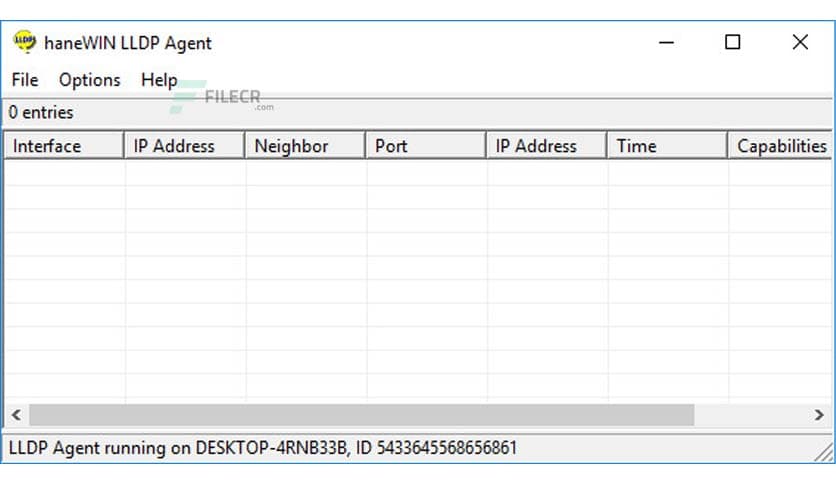Sort by the Interface column header
The image size is (836, 484).
click(63, 146)
